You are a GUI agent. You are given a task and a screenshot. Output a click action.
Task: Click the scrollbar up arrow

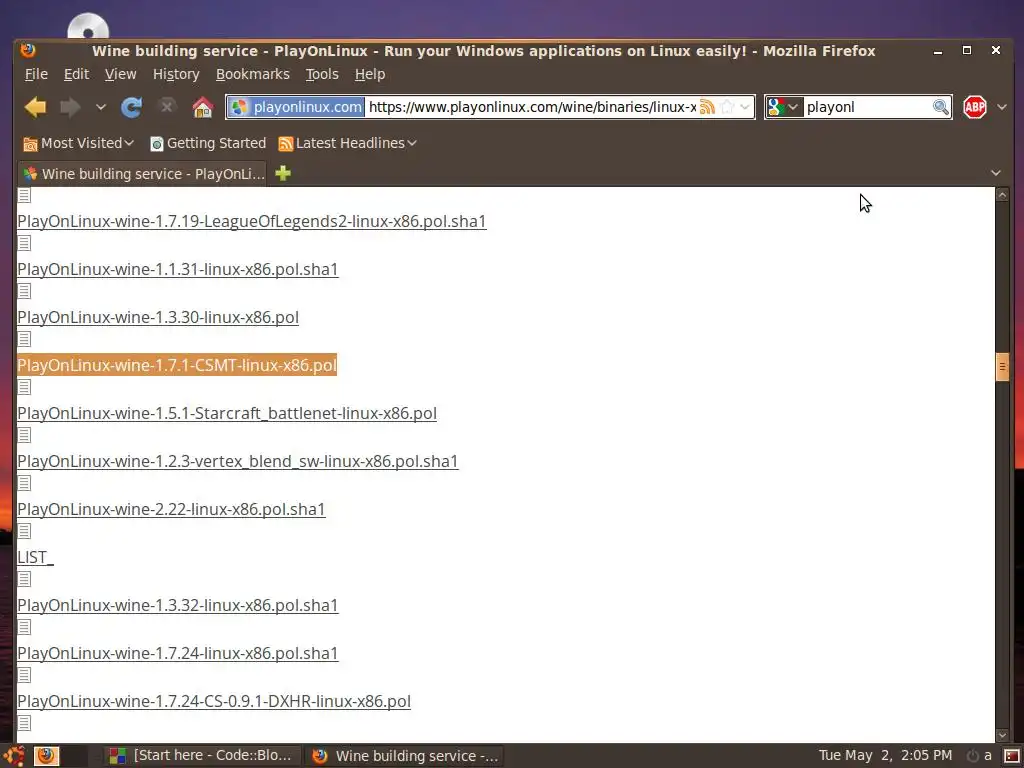pos(1002,194)
